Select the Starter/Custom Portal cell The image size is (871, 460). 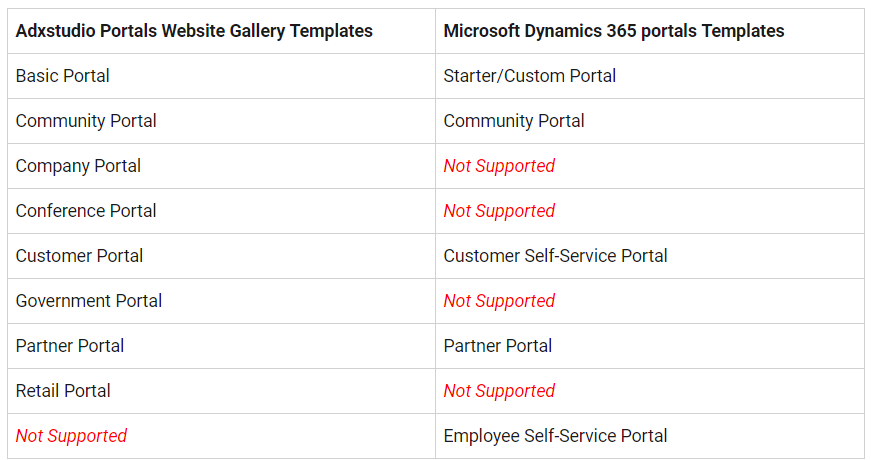[x=530, y=76]
